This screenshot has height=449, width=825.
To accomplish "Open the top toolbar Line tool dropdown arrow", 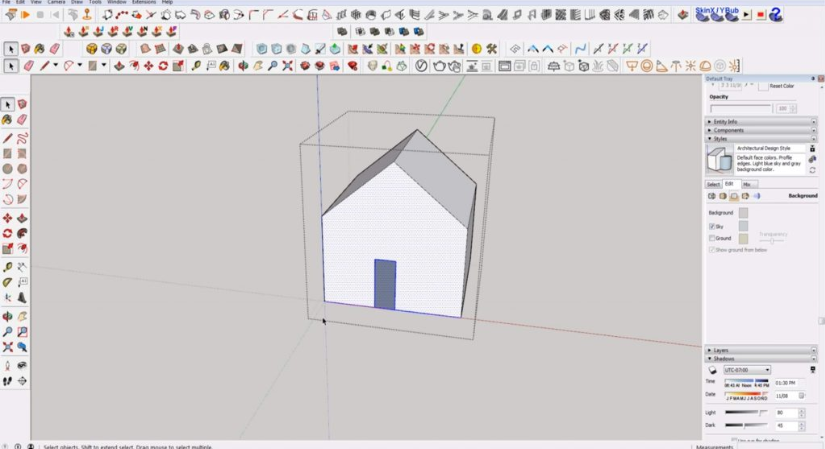I will click(x=55, y=65).
